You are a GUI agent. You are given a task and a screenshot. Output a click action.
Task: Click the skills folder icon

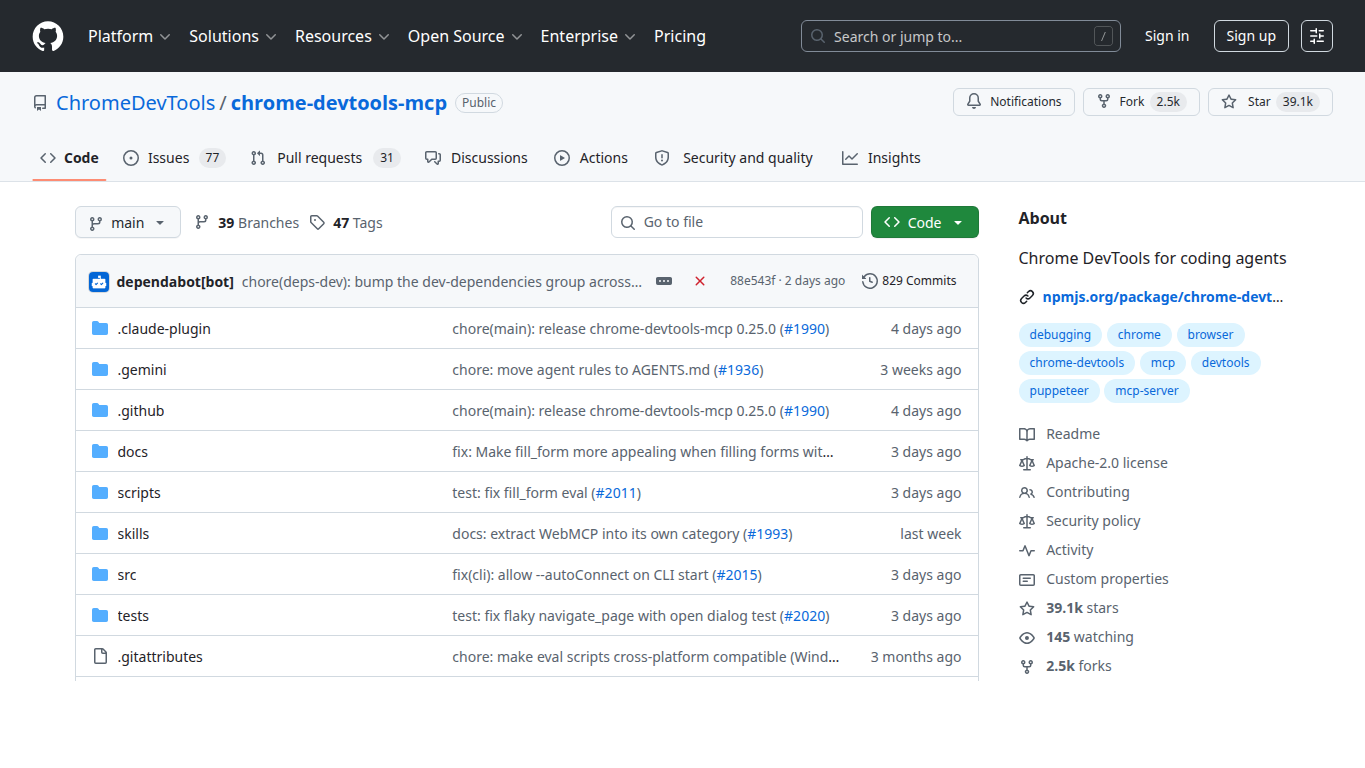click(100, 534)
